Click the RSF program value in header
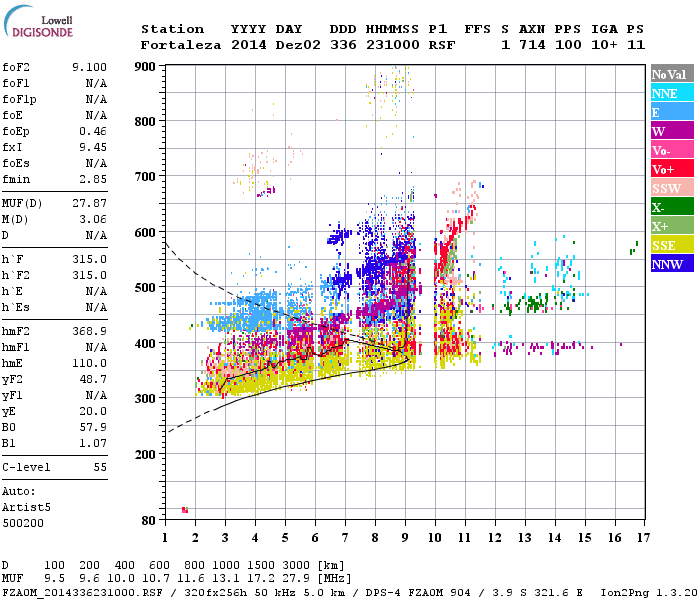The image size is (700, 600). (442, 45)
